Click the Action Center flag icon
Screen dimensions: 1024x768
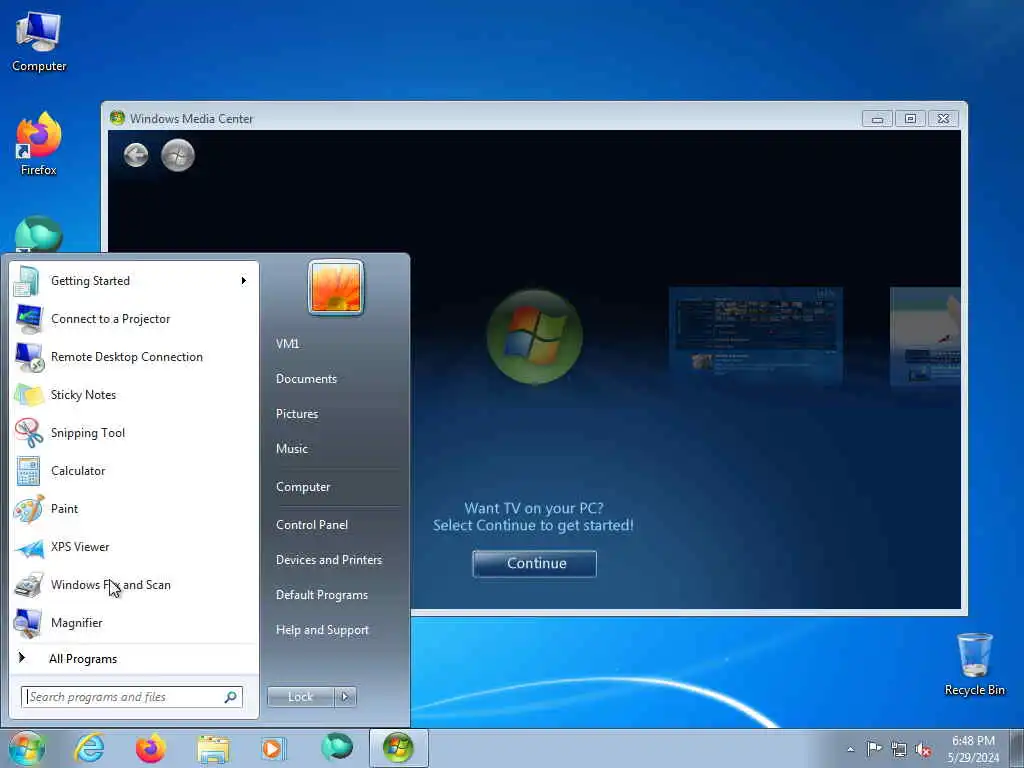[874, 748]
